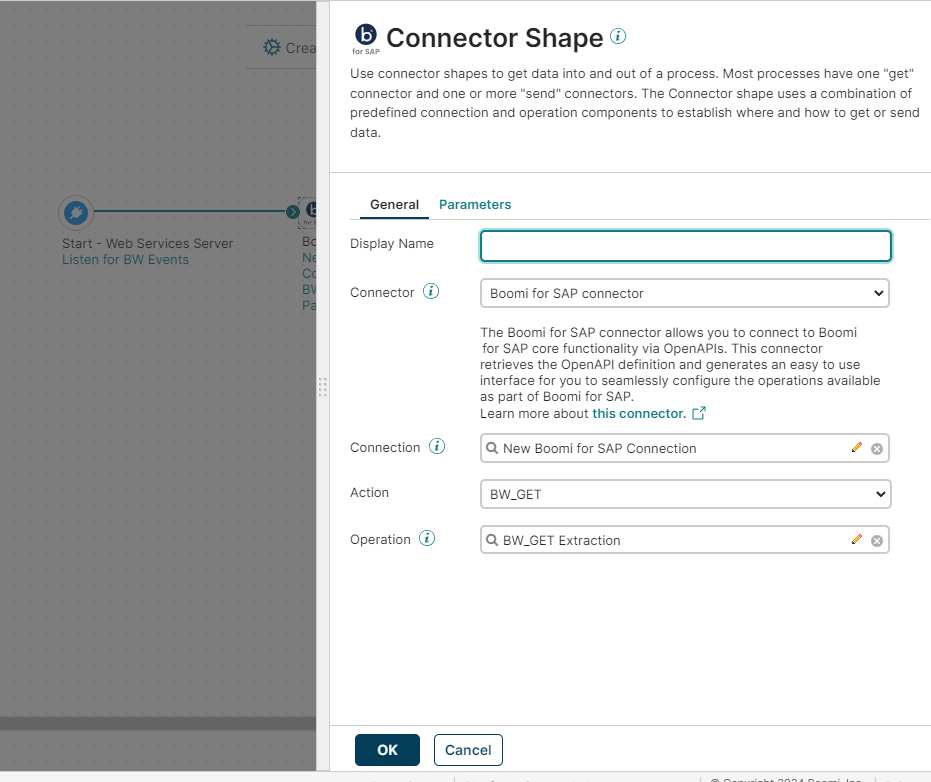Edit the connection using the pencil icon

[x=857, y=447]
